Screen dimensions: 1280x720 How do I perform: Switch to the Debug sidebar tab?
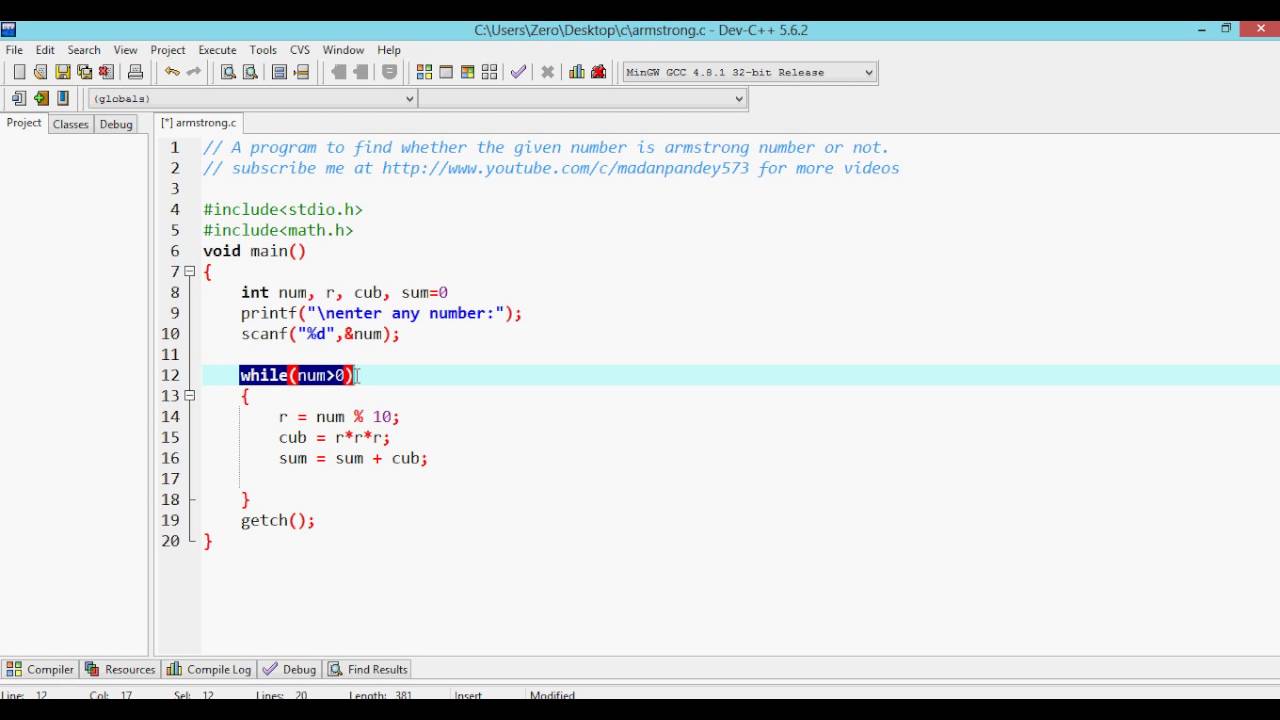[x=116, y=124]
